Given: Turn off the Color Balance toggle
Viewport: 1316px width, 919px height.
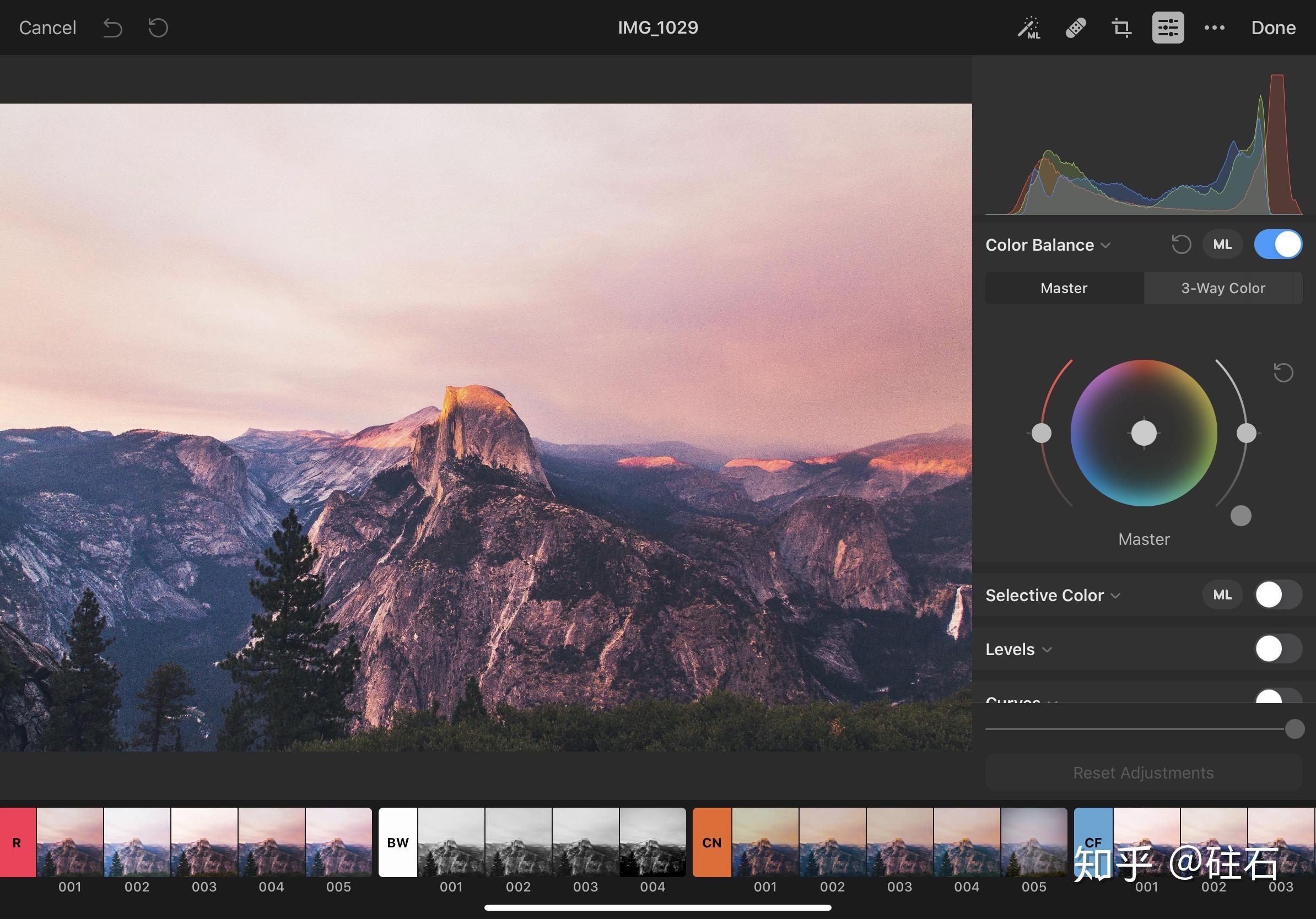Looking at the screenshot, I should 1277,245.
